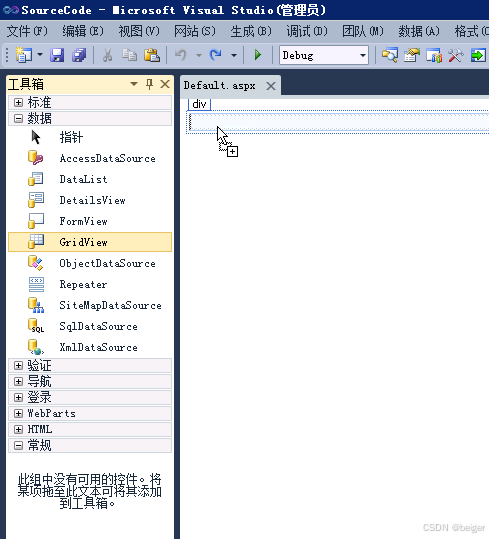Expand the 登录 toolbox group
The width and height of the screenshot is (489, 539).
tap(19, 397)
